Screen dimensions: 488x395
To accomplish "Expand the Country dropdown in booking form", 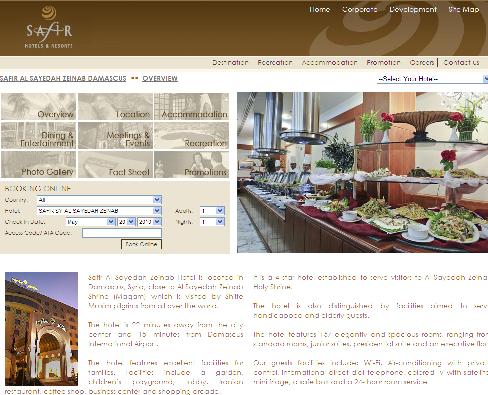I will 99,200.
